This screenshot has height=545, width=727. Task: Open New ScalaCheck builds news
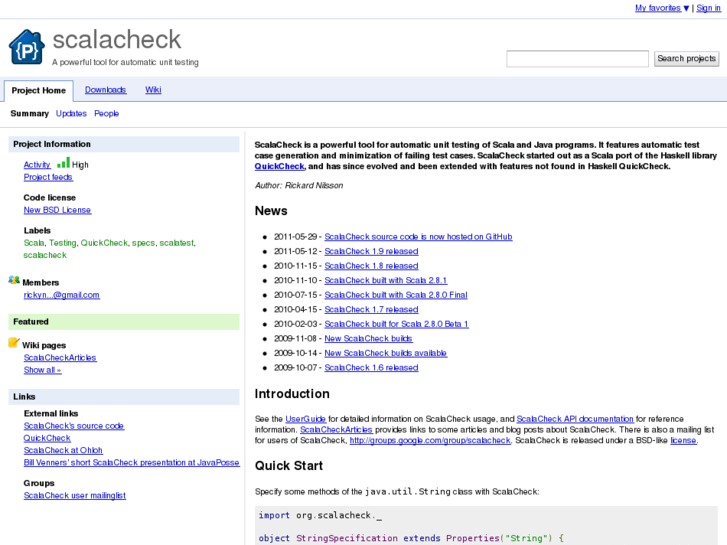pos(369,339)
